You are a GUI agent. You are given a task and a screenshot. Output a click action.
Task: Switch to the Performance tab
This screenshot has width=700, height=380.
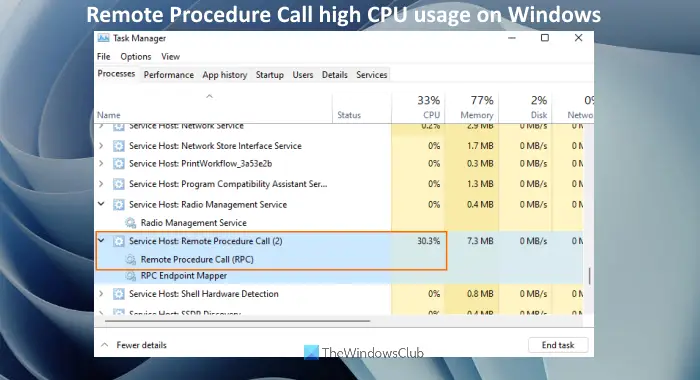click(x=169, y=75)
